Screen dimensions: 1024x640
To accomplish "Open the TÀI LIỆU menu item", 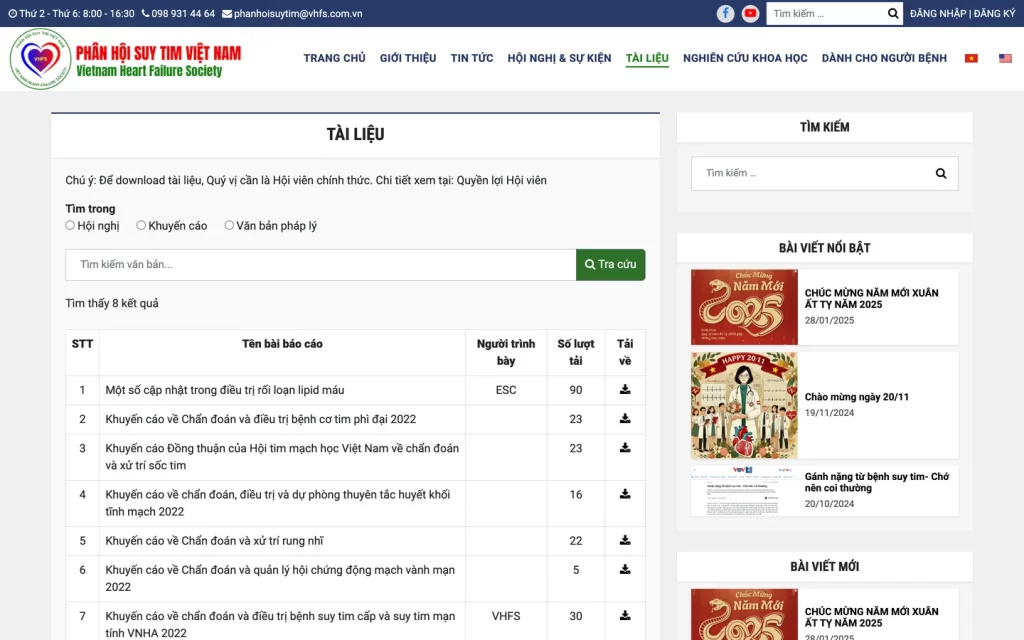I will pos(647,58).
